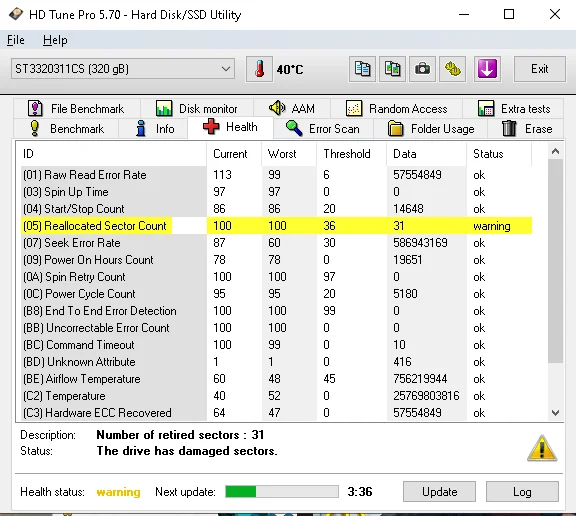This screenshot has height=516, width=576.
Task: Open options with the tools icon
Action: pyautogui.click(x=453, y=69)
